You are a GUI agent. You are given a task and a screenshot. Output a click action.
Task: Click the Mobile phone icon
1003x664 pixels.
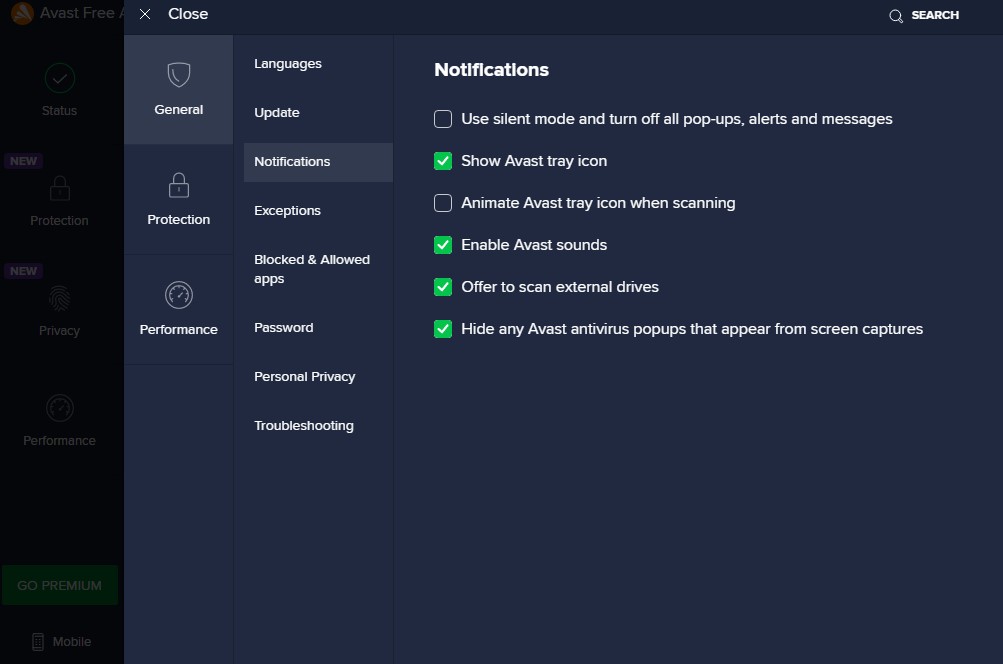tap(39, 642)
